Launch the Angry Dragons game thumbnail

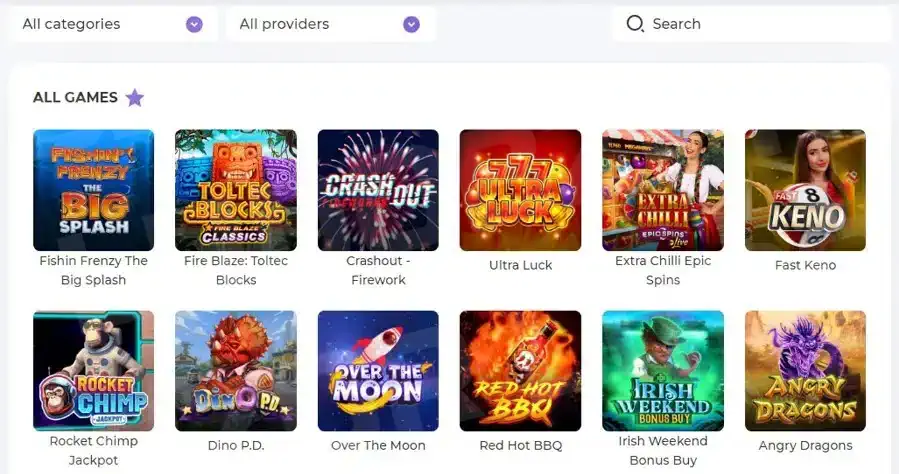[806, 371]
